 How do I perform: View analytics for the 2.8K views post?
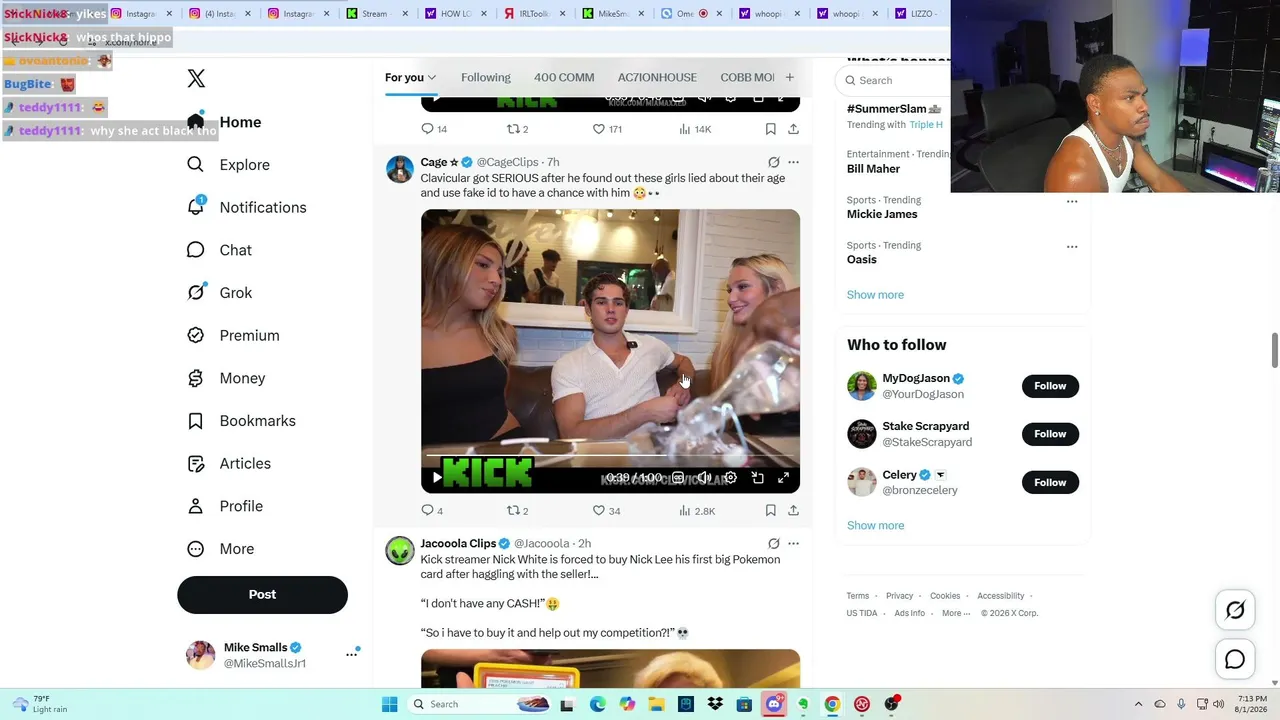696,511
